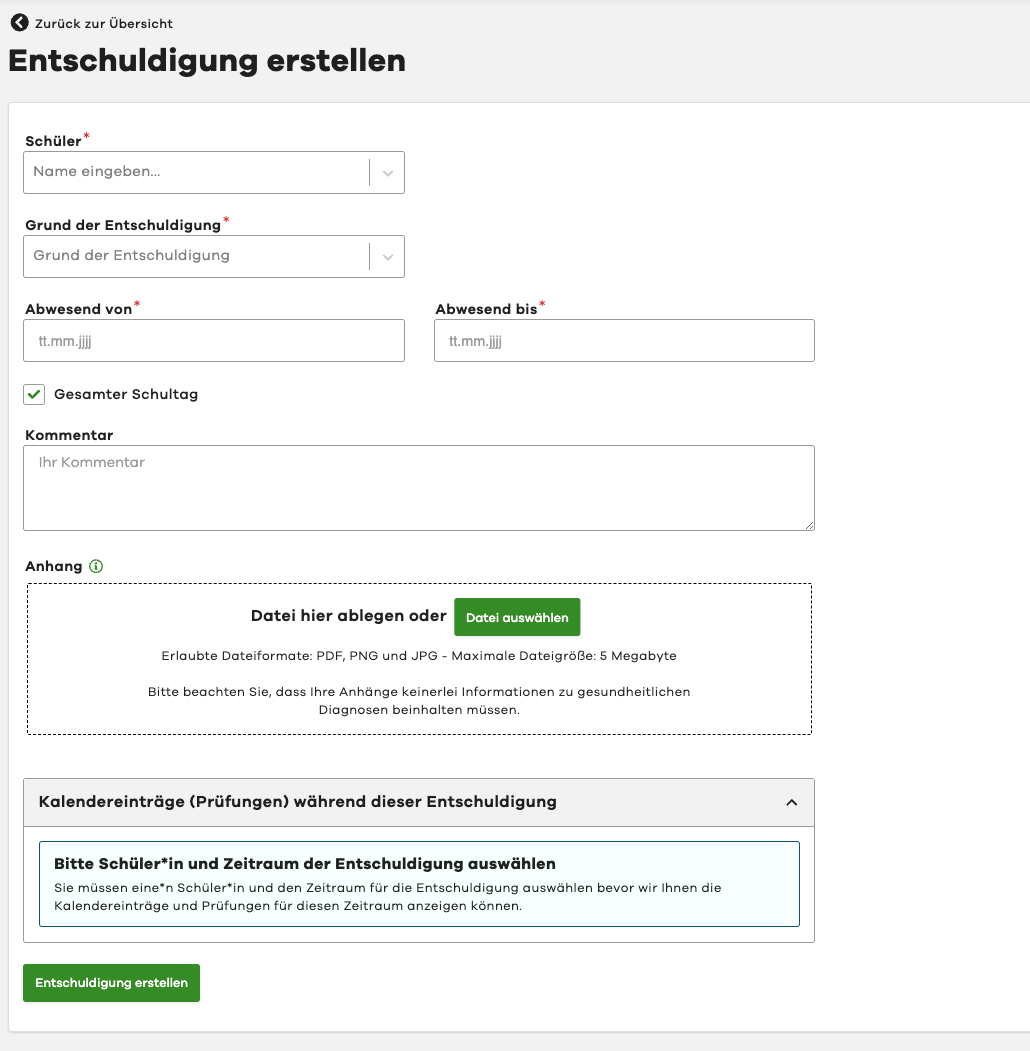Toggle the Gesamter Schultag checkbox

click(35, 394)
